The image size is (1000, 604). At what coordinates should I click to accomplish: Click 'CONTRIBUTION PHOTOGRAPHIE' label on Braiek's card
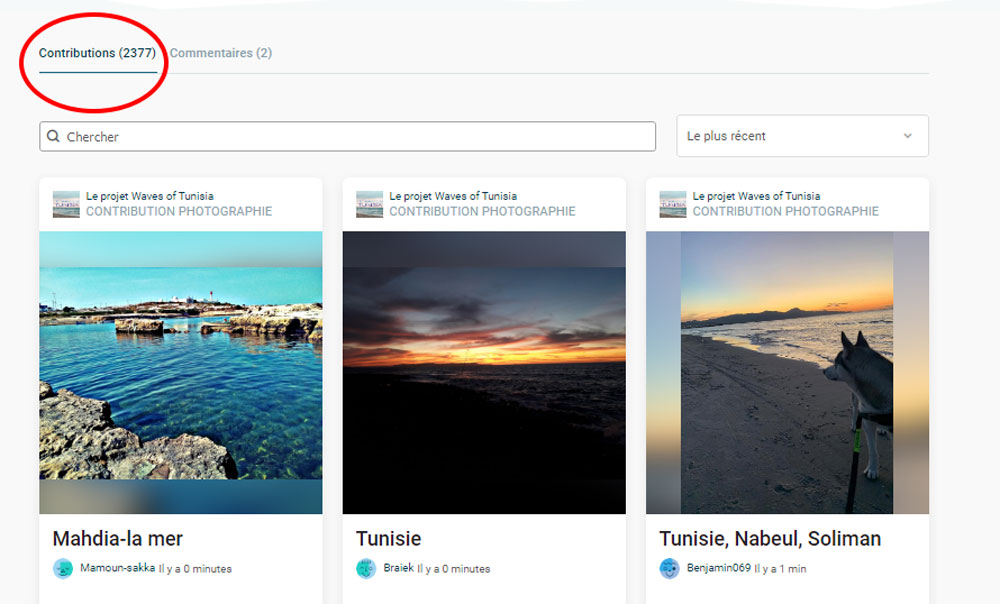pos(482,211)
